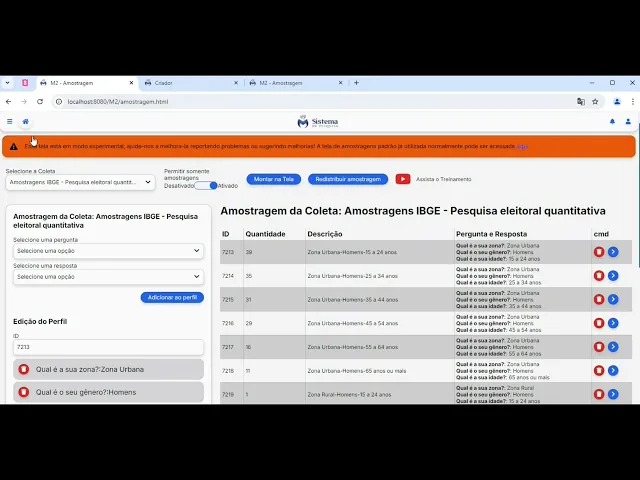Click 'Zona Urbana-Homens-35 a 44 anos' cell
The image size is (640, 480).
(x=380, y=300)
